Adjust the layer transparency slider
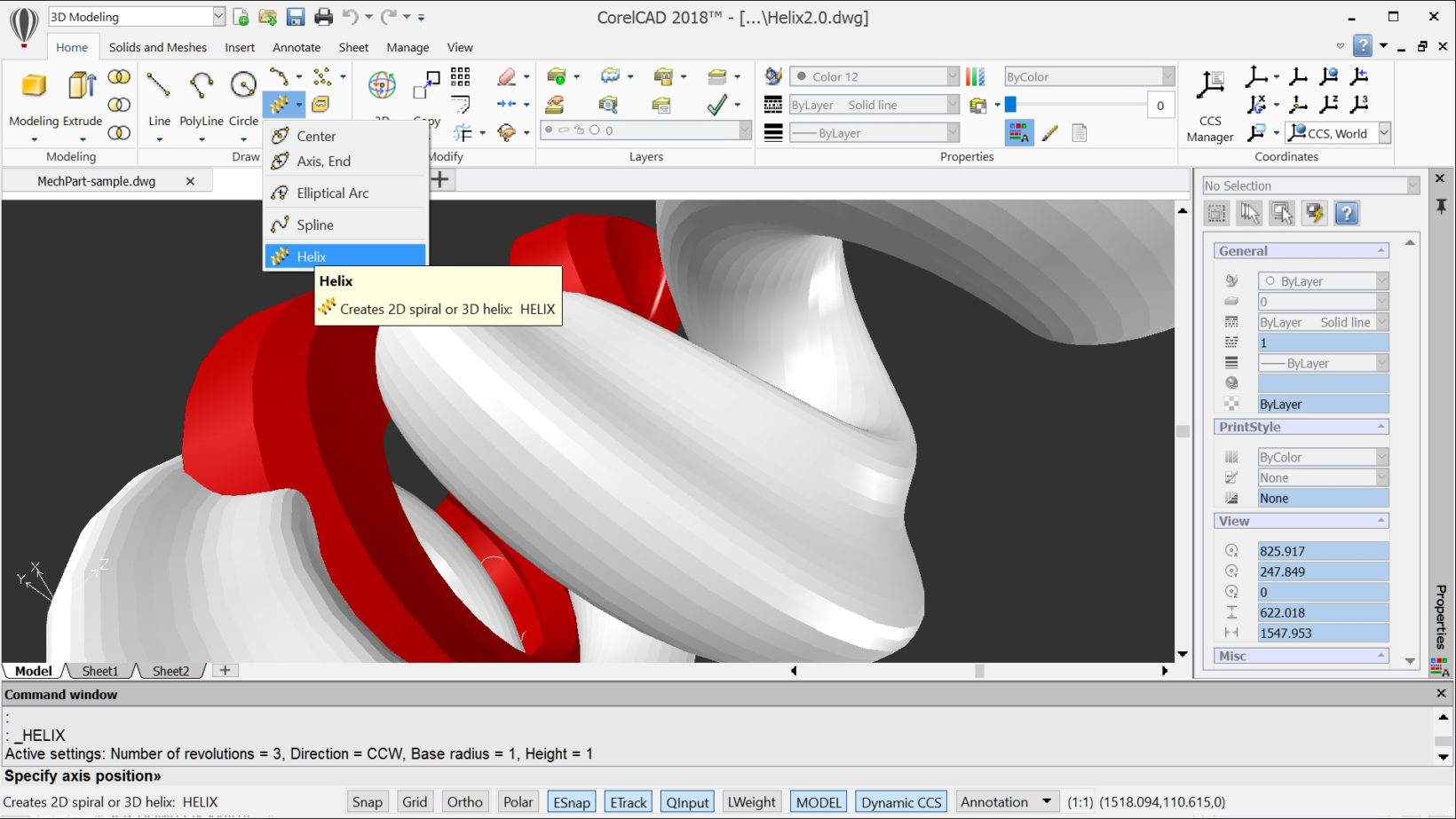 (1010, 105)
